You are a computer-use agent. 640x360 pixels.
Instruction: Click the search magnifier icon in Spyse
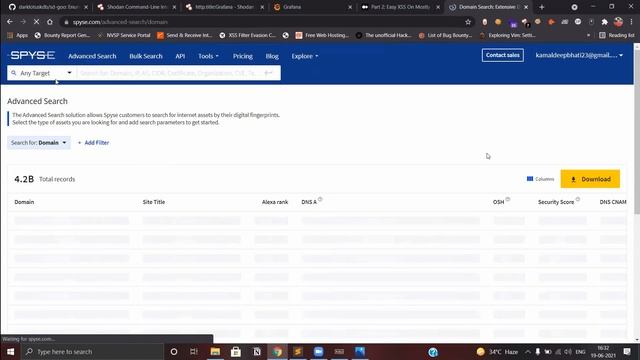[13, 73]
